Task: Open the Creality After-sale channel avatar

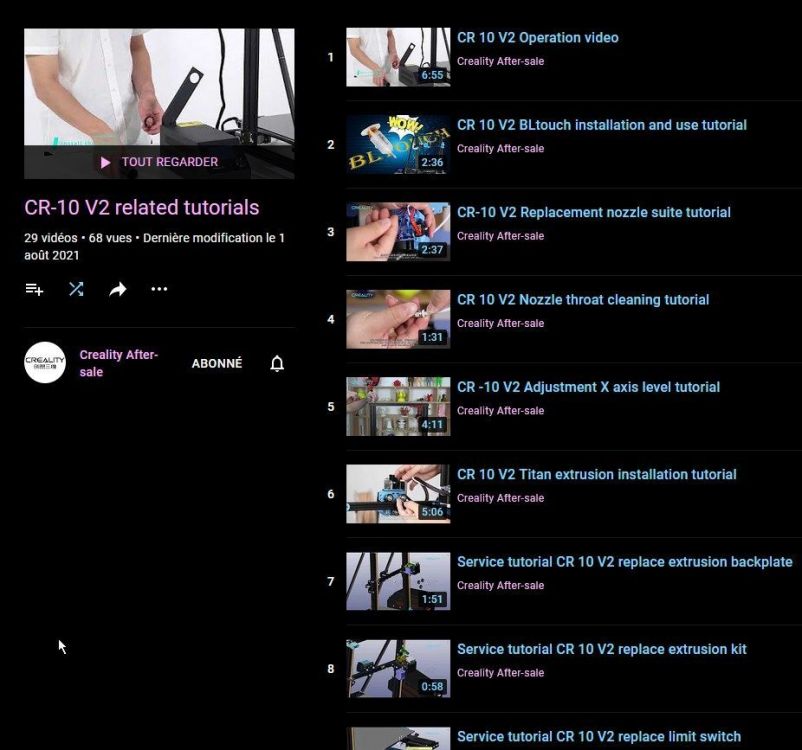Action: (45, 362)
